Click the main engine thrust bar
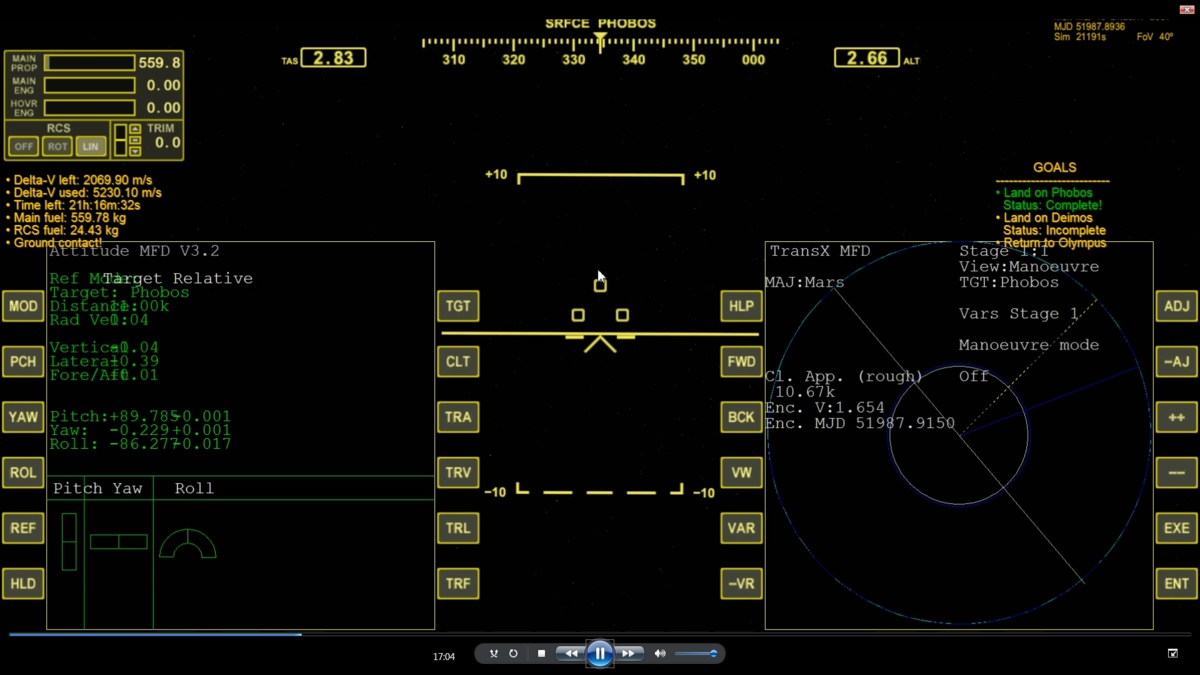This screenshot has width=1200, height=675. tap(89, 85)
